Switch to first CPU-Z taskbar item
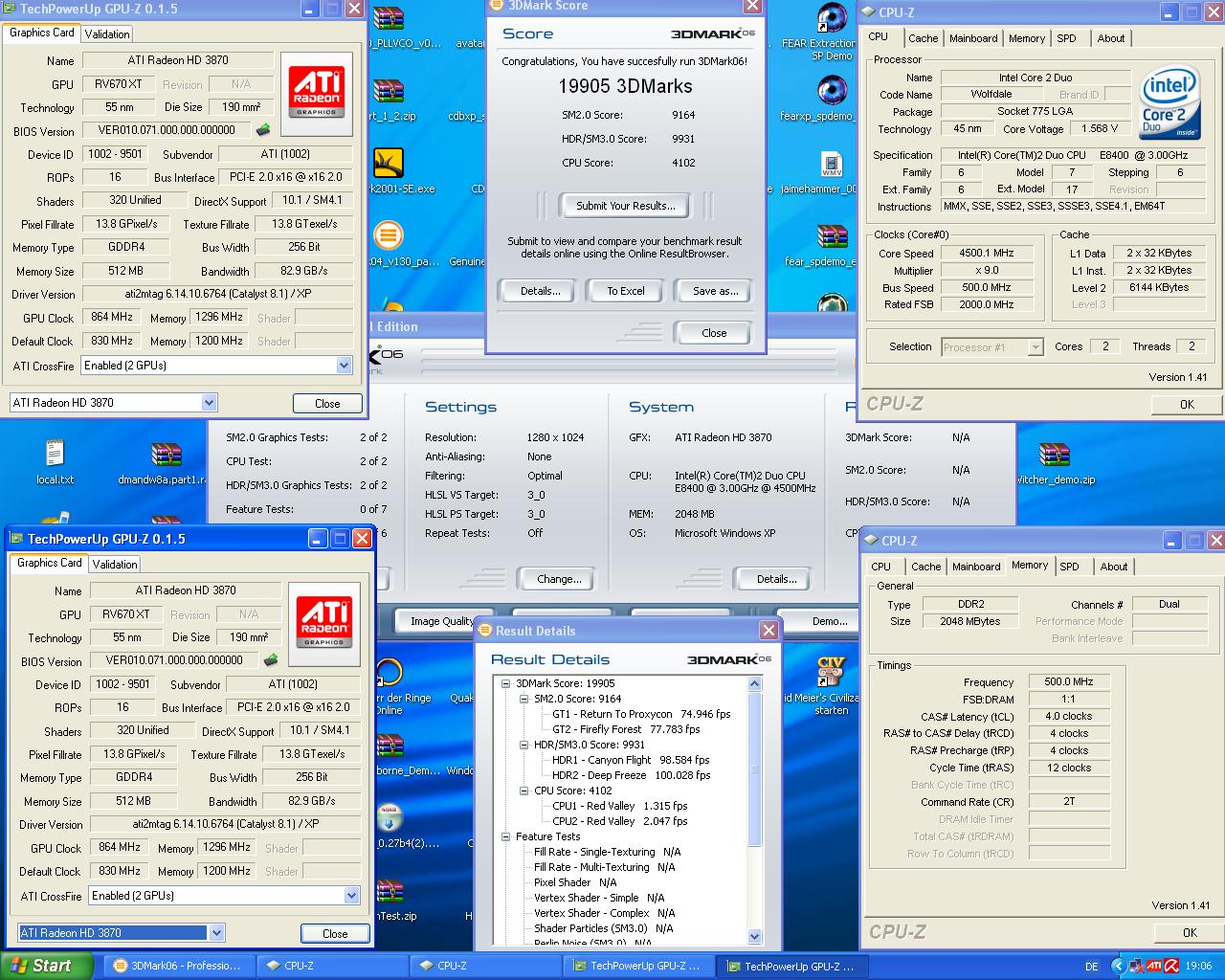1225x980 pixels. (332, 966)
